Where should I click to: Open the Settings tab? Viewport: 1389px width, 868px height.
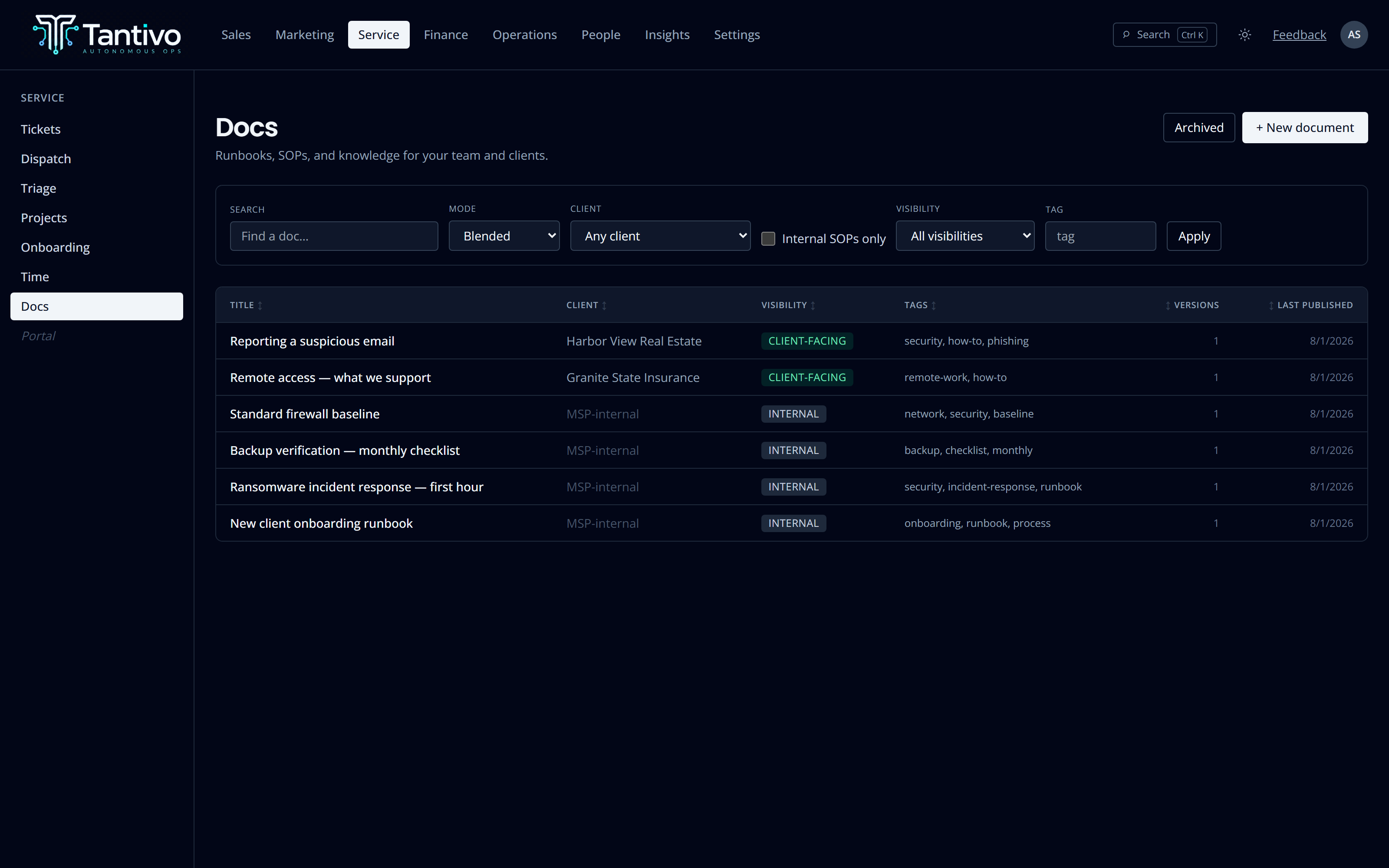coord(737,34)
